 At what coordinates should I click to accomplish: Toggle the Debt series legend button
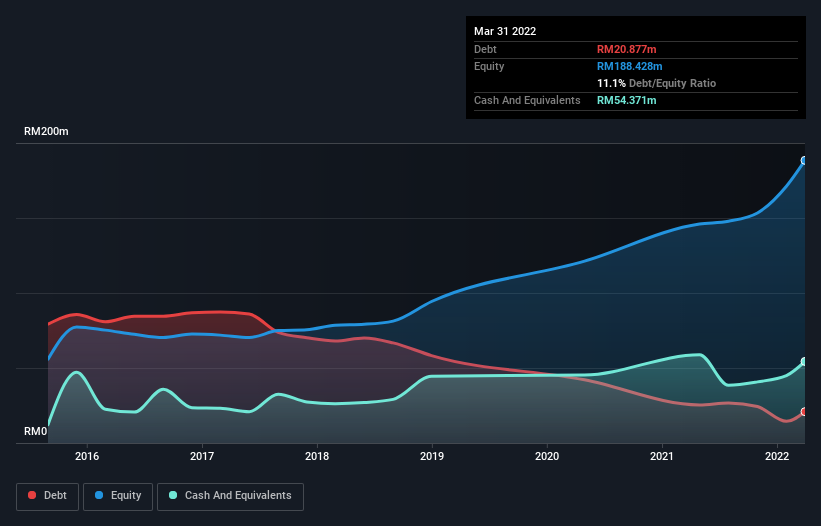48,496
